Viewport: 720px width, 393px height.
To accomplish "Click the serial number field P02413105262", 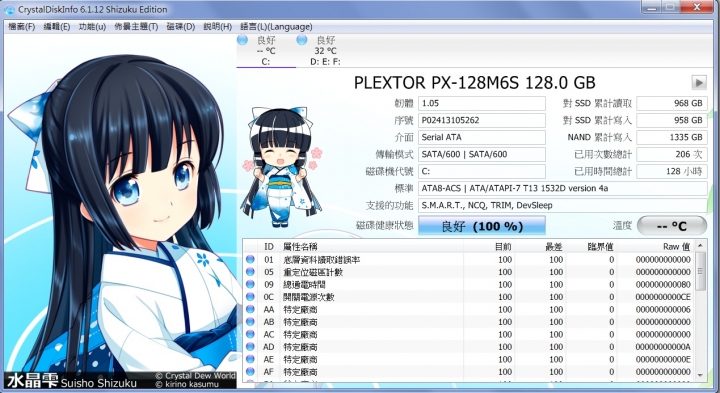I will [482, 120].
